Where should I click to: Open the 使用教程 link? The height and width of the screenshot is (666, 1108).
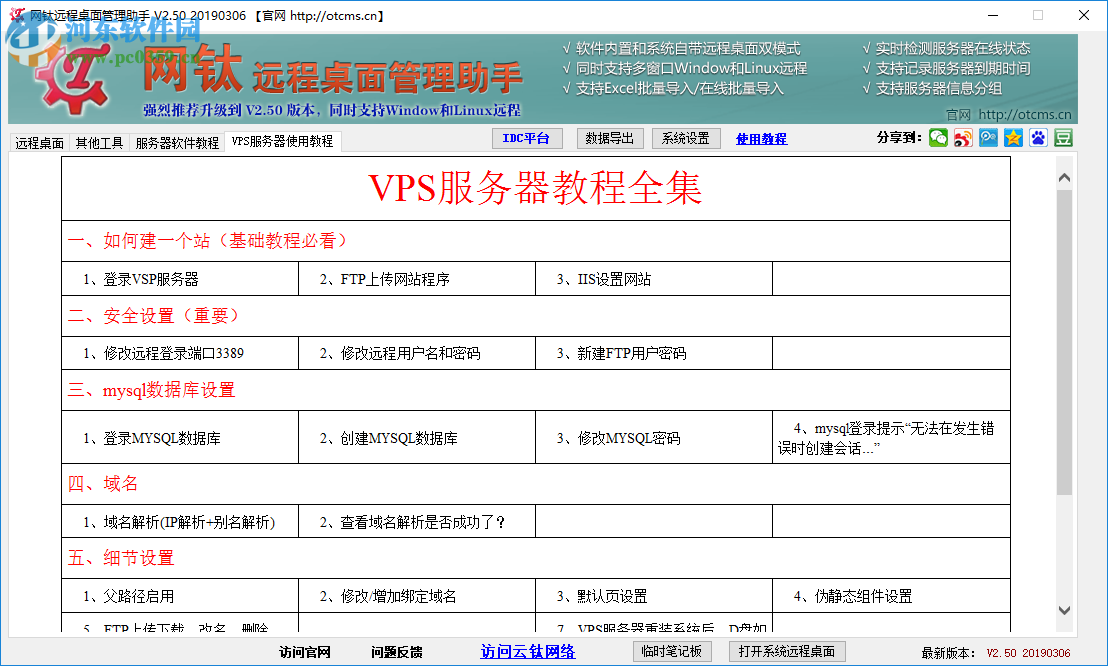coord(761,138)
